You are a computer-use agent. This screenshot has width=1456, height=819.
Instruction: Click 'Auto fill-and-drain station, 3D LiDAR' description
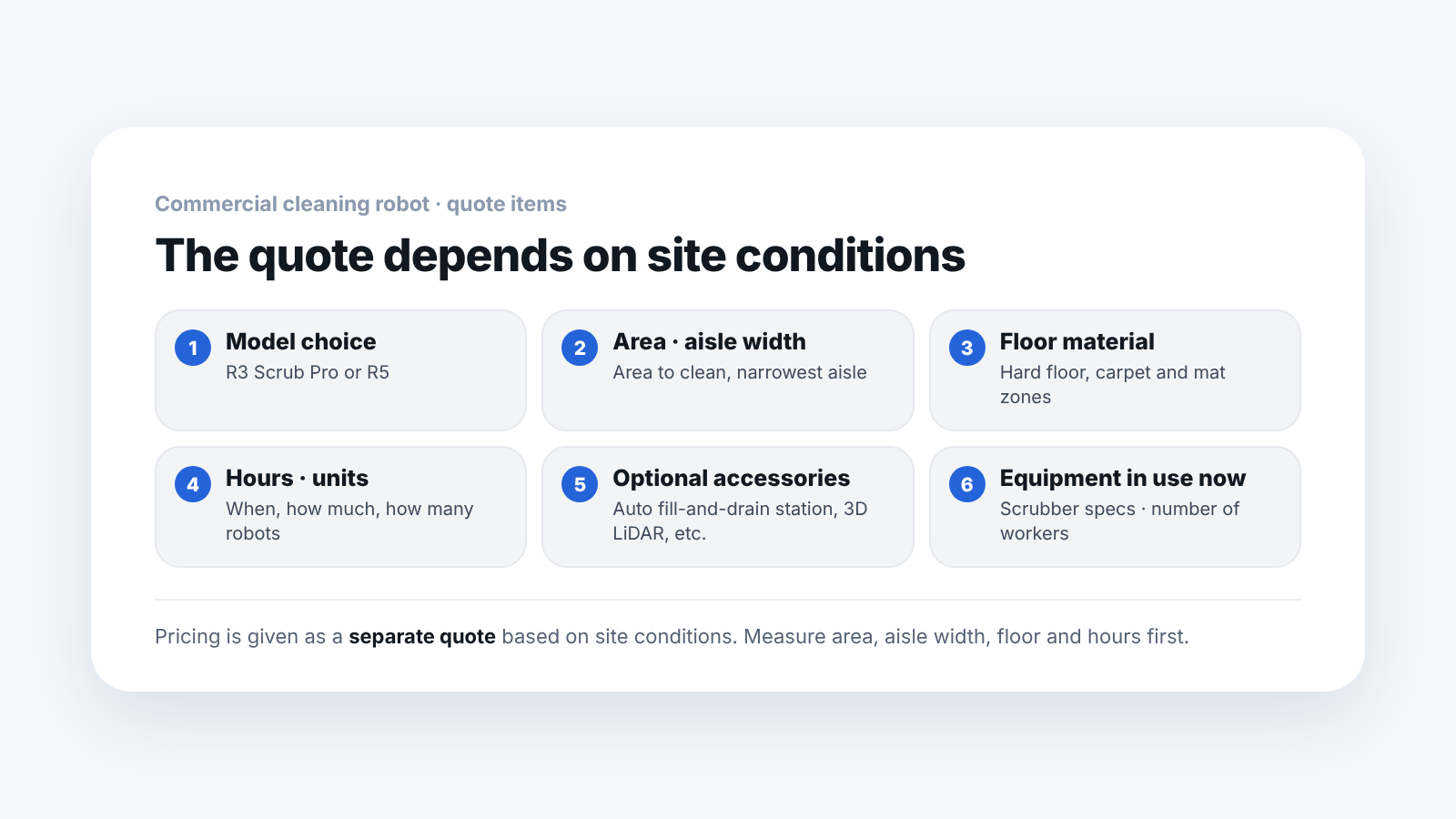point(740,521)
